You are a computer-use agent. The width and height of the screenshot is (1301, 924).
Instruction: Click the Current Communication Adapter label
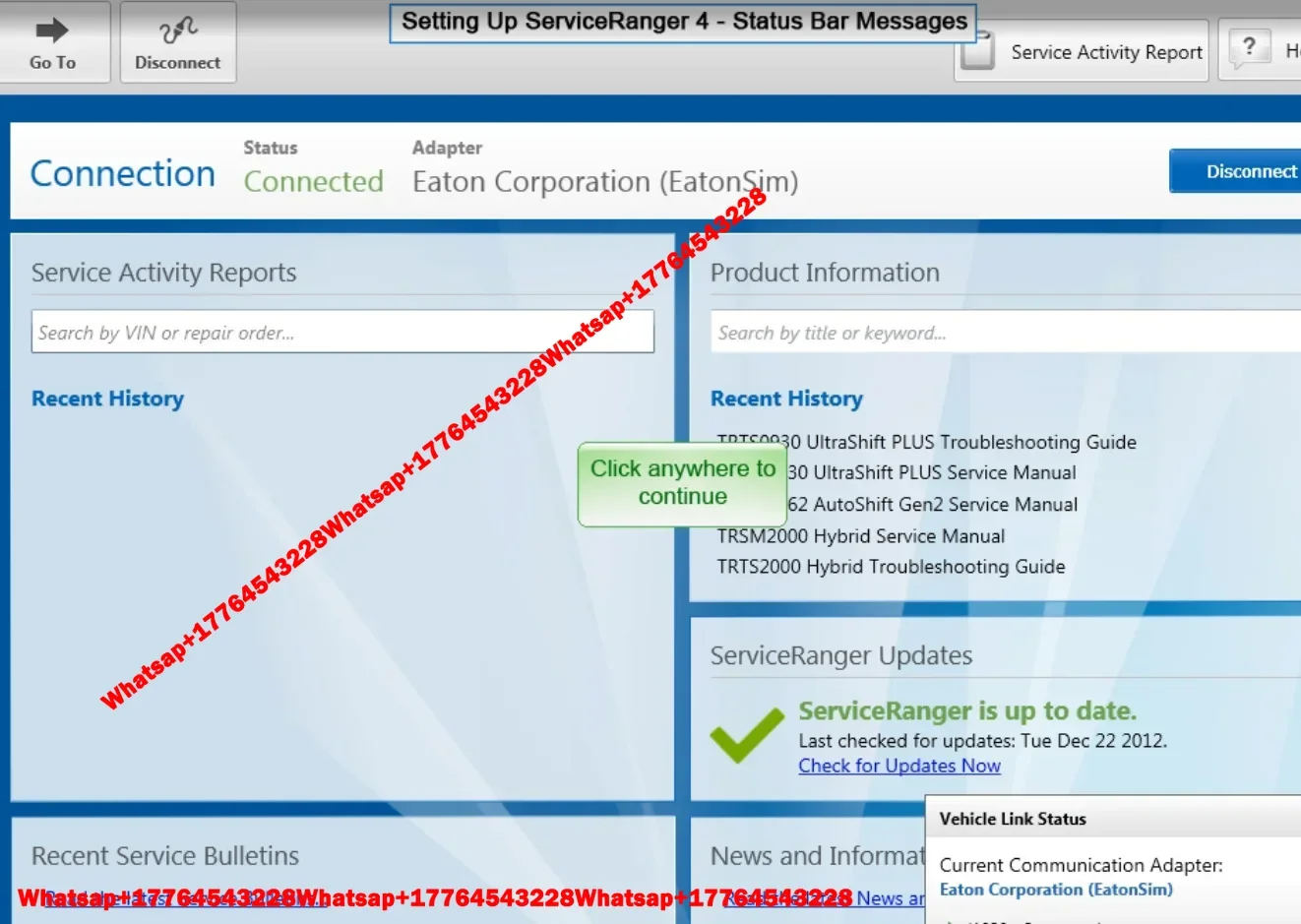point(1081,865)
